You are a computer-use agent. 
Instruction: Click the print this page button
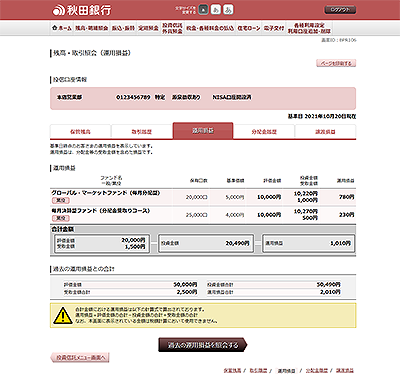point(336,63)
